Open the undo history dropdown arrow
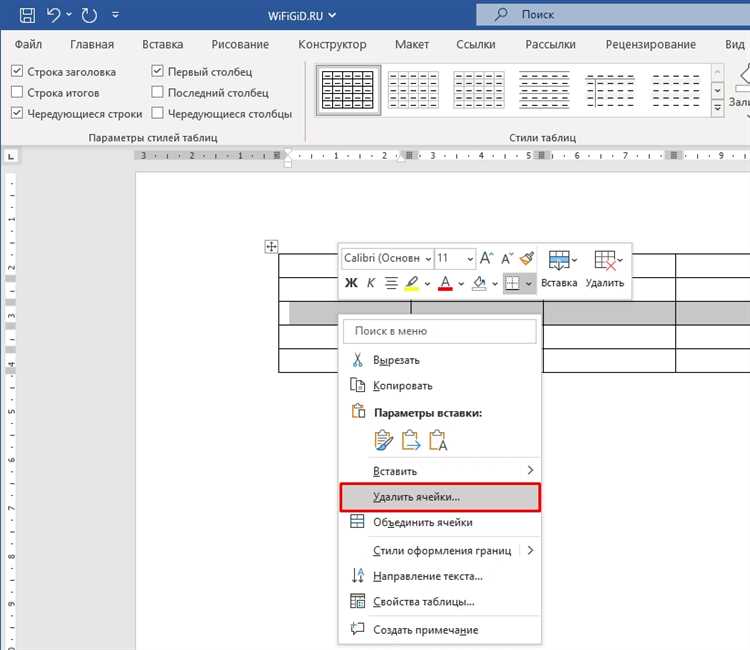This screenshot has height=650, width=750. [x=69, y=15]
